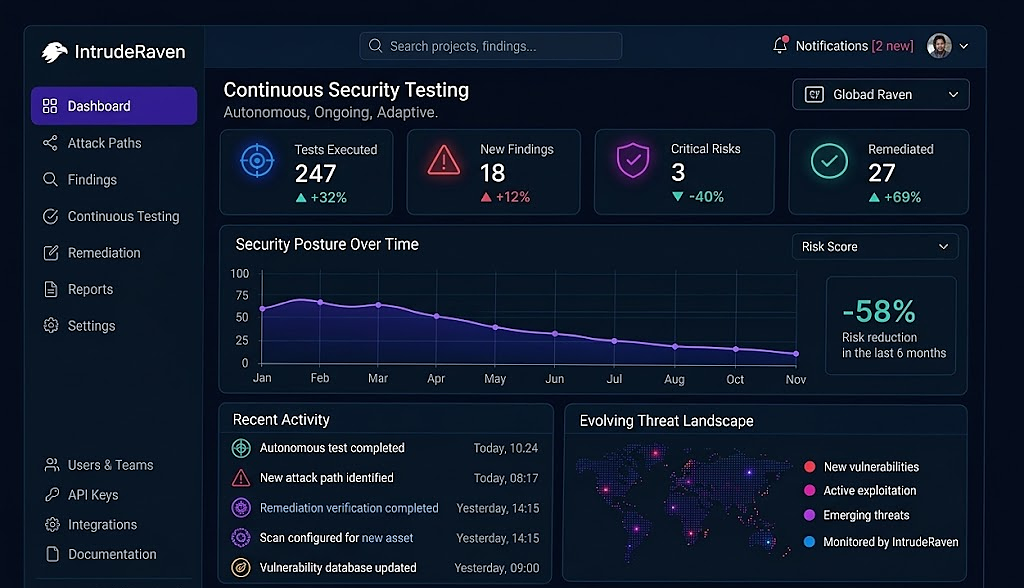Click the IntrudeRaven raven logo

pyautogui.click(x=54, y=52)
